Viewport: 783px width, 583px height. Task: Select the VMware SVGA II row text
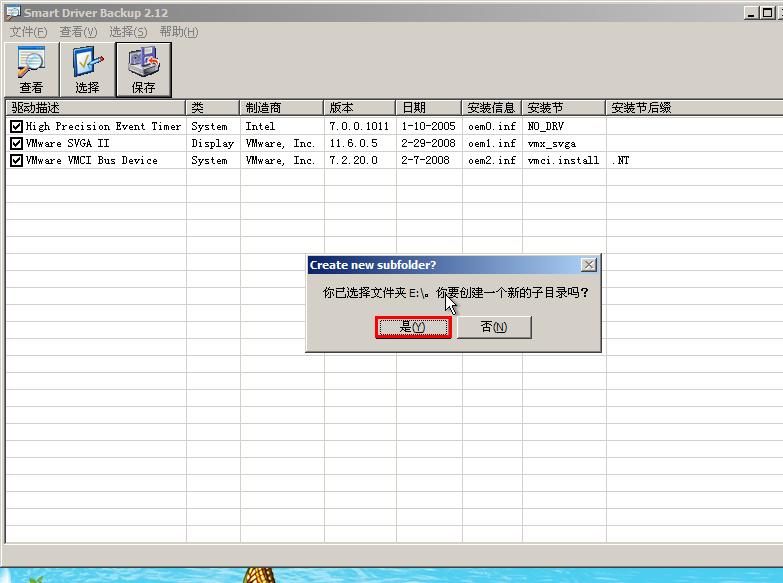coord(67,144)
